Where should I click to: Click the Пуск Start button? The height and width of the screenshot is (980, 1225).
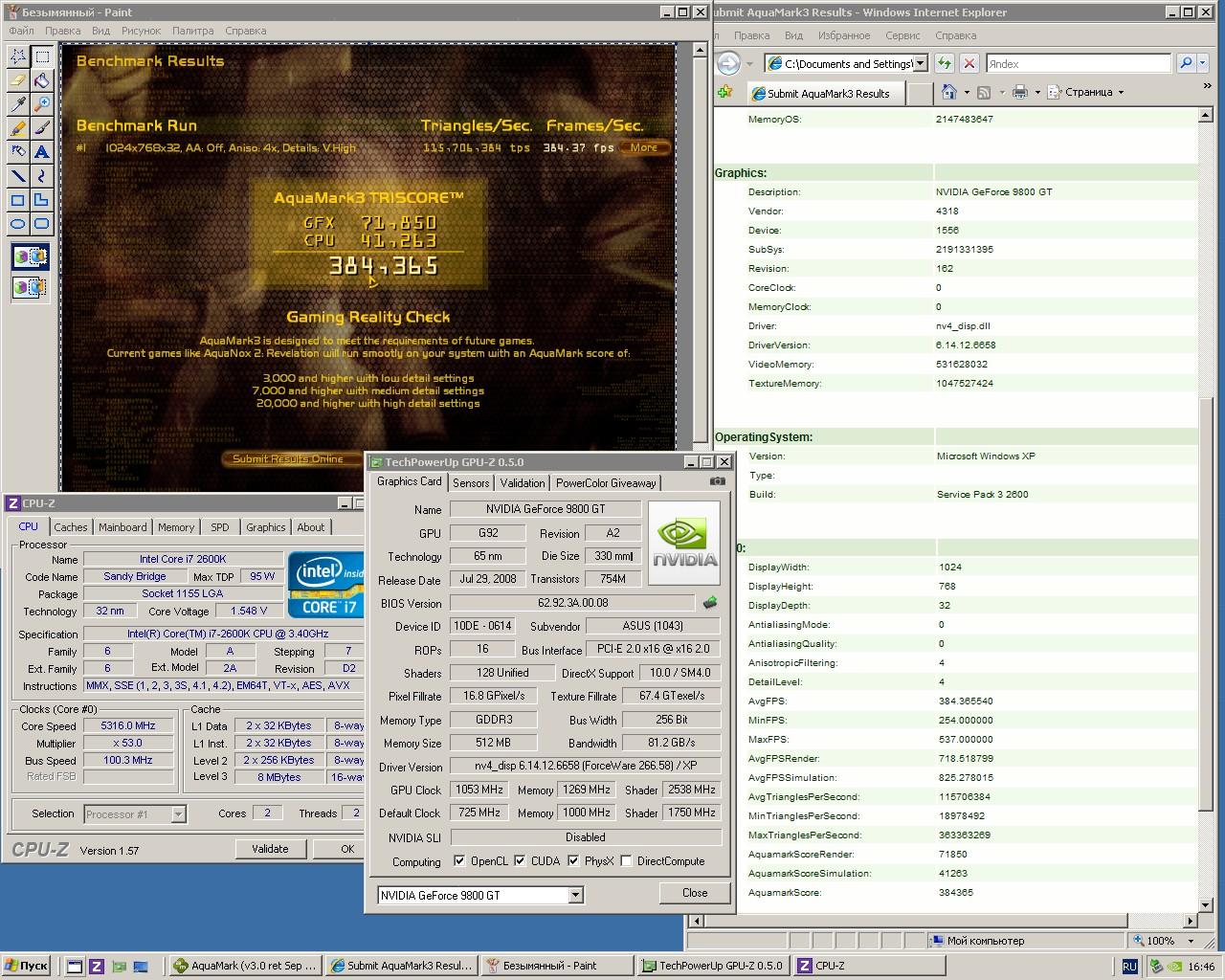tap(26, 966)
